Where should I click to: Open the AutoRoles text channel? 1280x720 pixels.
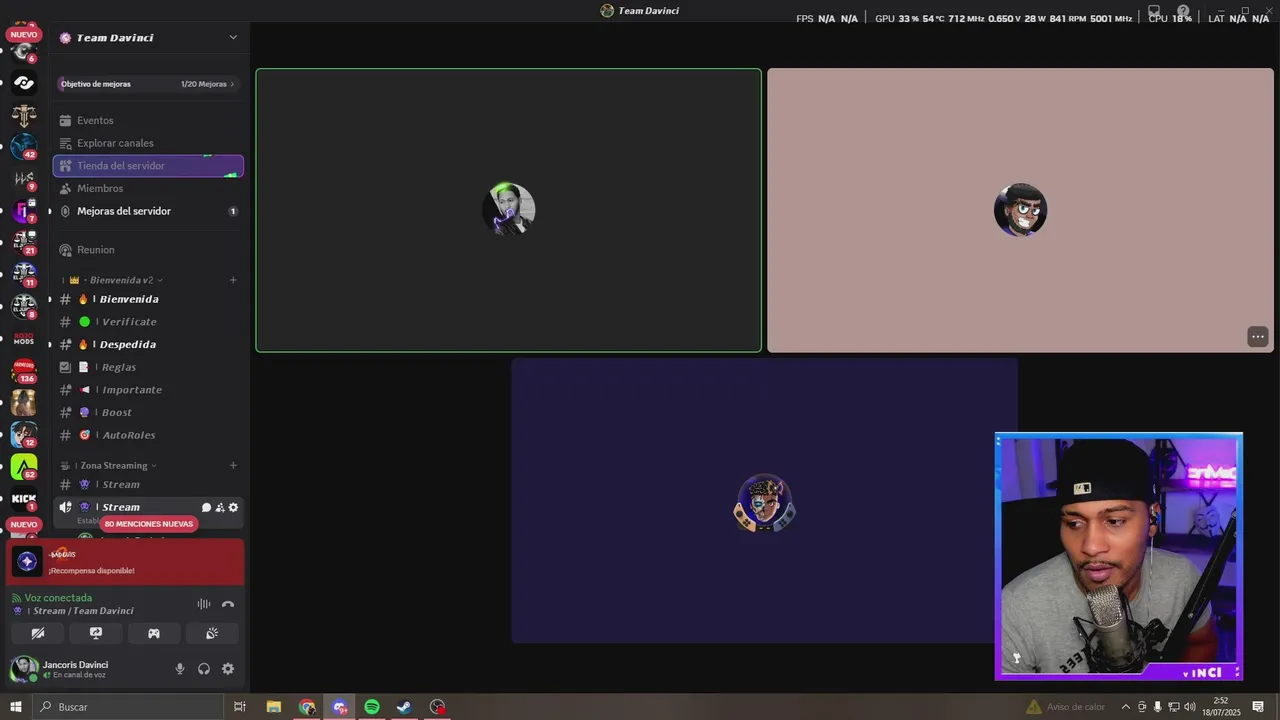(x=148, y=435)
